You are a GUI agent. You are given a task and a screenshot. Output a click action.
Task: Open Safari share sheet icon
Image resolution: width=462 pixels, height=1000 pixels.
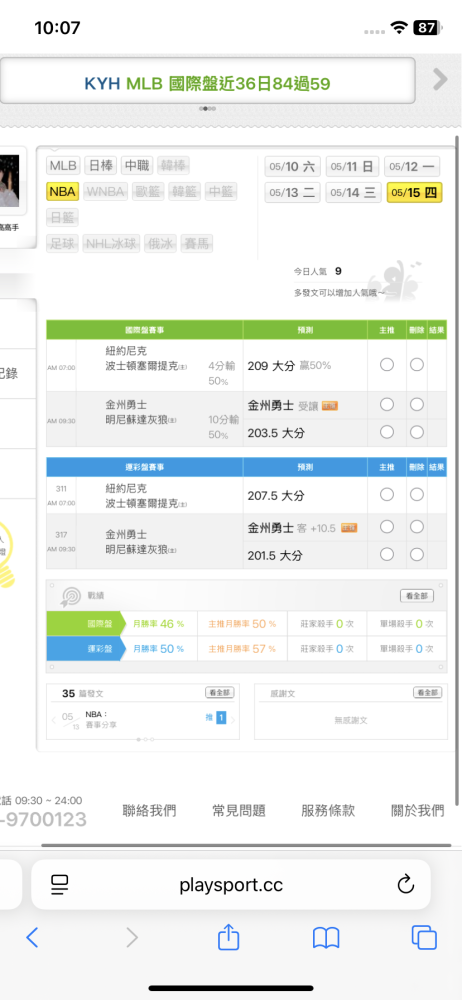pyautogui.click(x=228, y=936)
